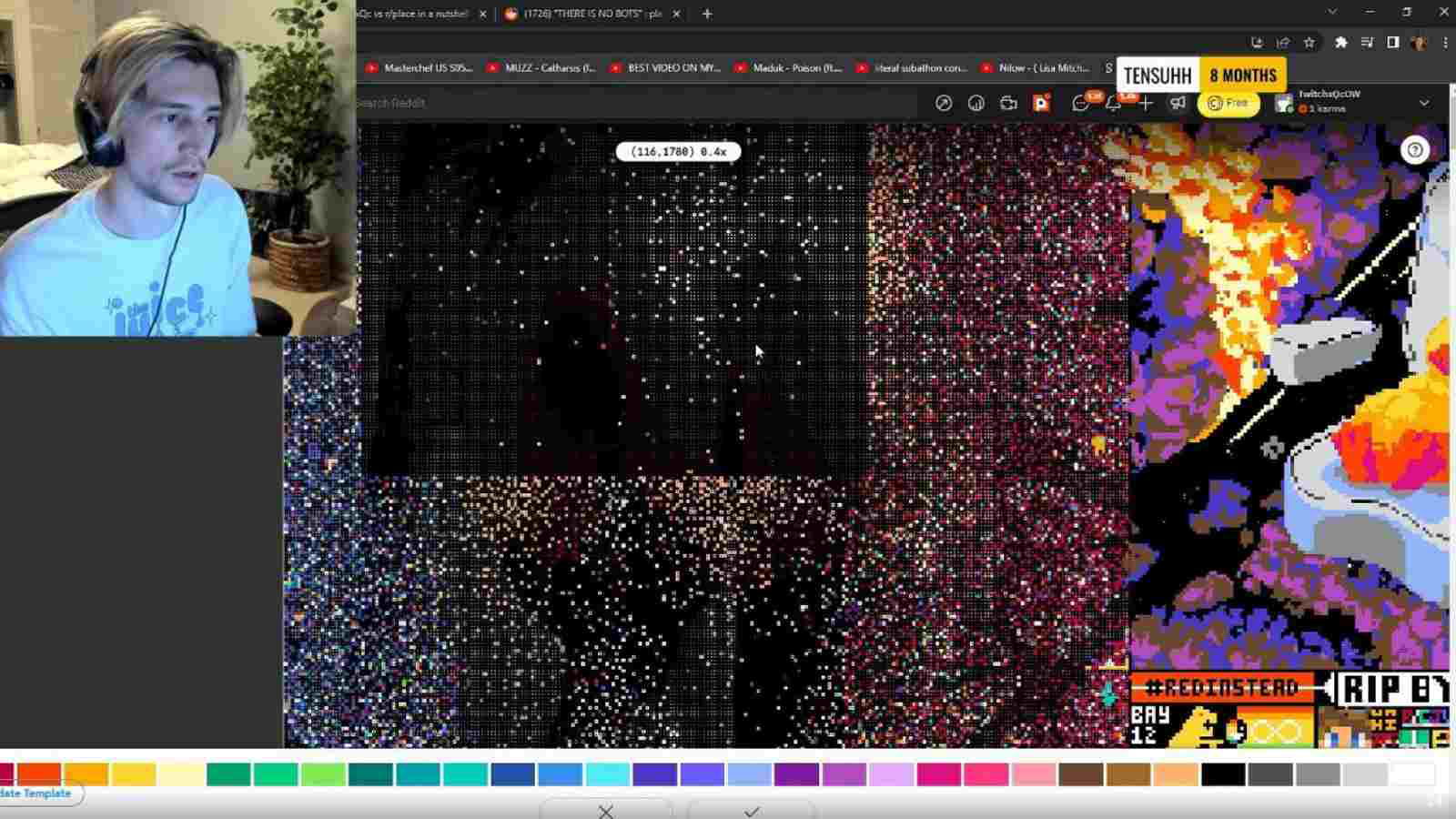Select the dark purple color swatch
This screenshot has height=819, width=1456.
796,774
